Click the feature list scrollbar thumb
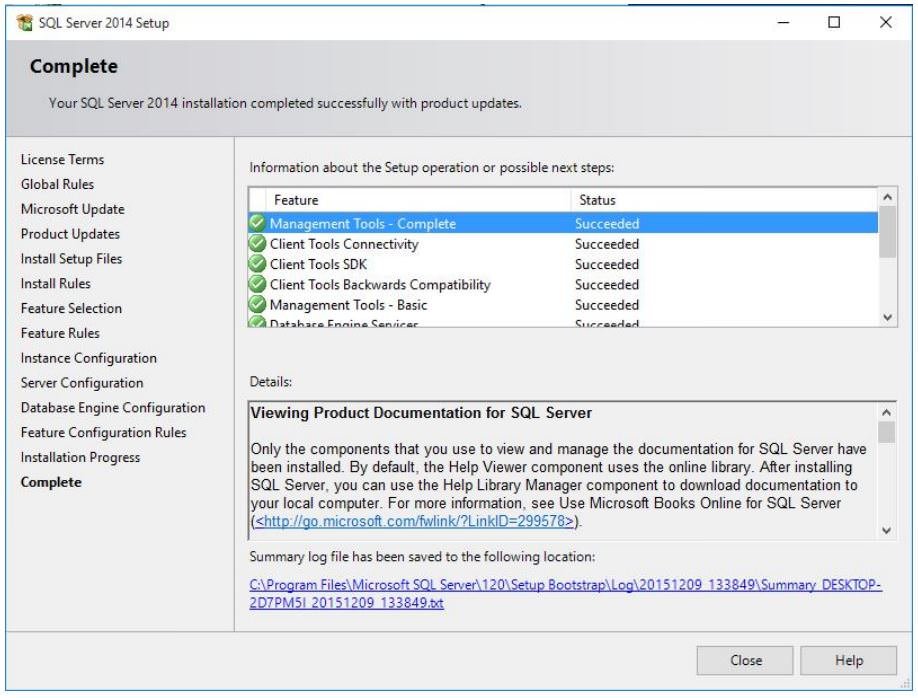The width and height of the screenshot is (918, 698). coord(888,232)
